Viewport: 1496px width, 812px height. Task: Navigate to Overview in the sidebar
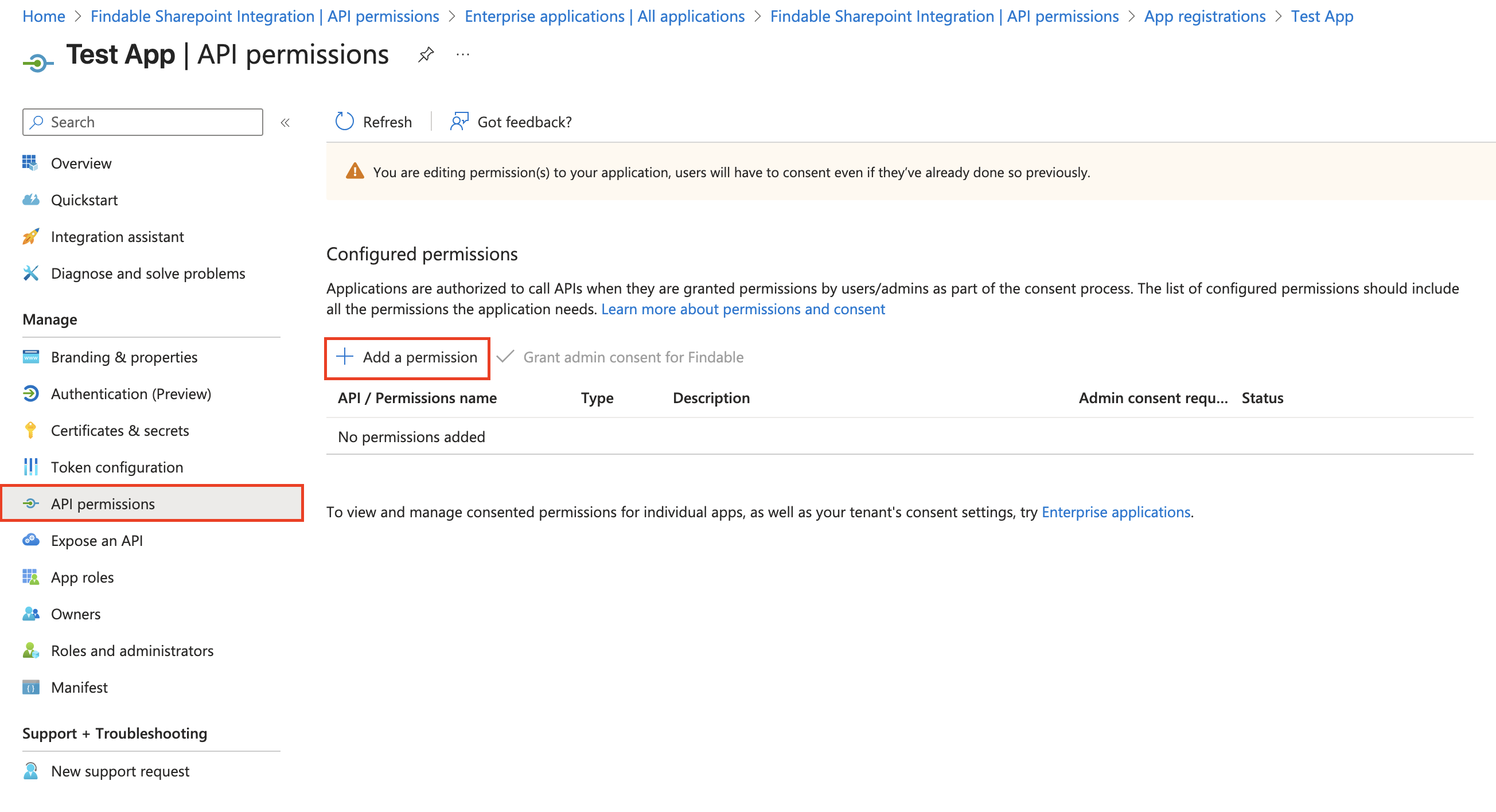81,163
